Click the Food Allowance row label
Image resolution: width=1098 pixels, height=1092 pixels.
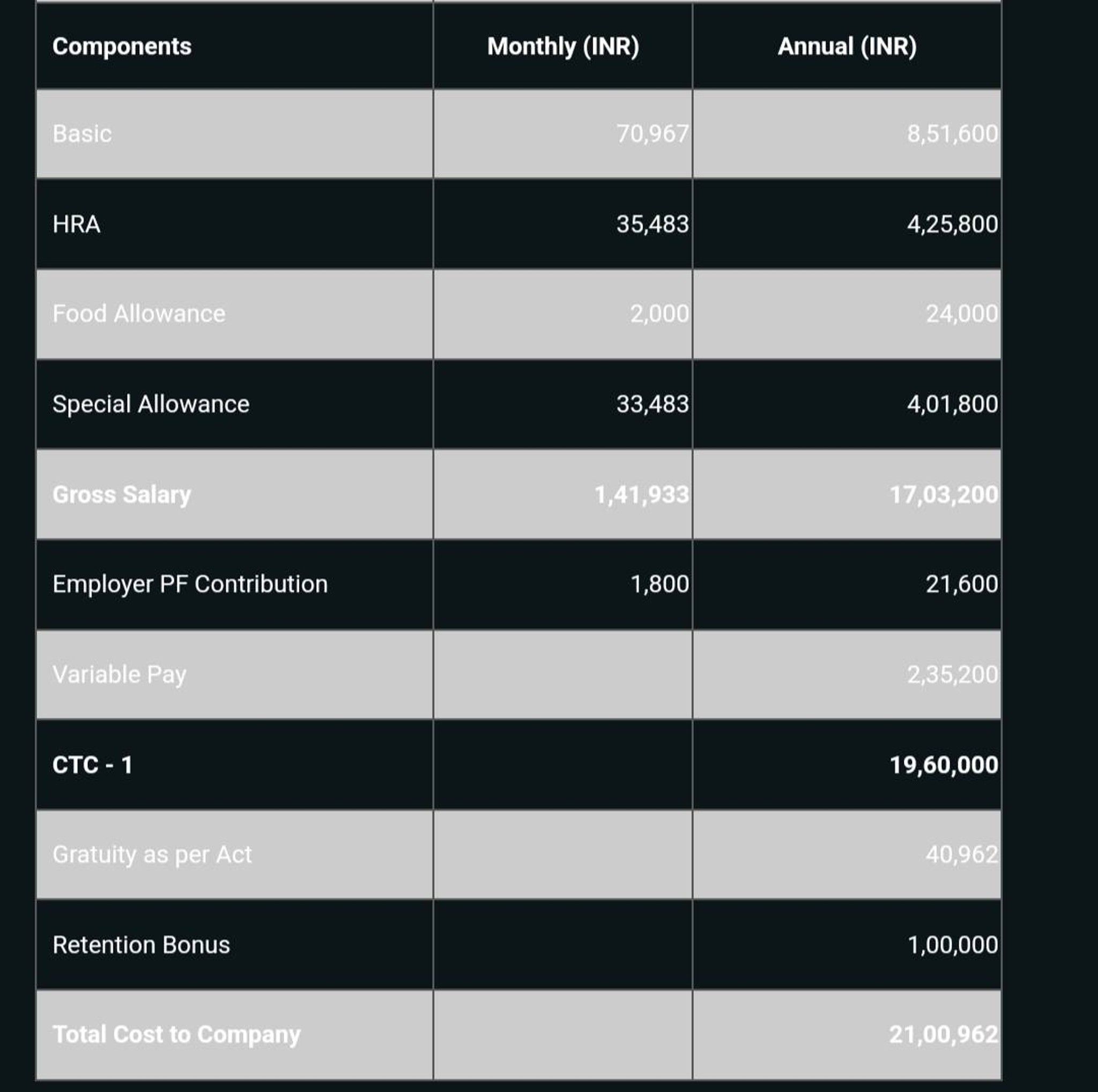(139, 314)
